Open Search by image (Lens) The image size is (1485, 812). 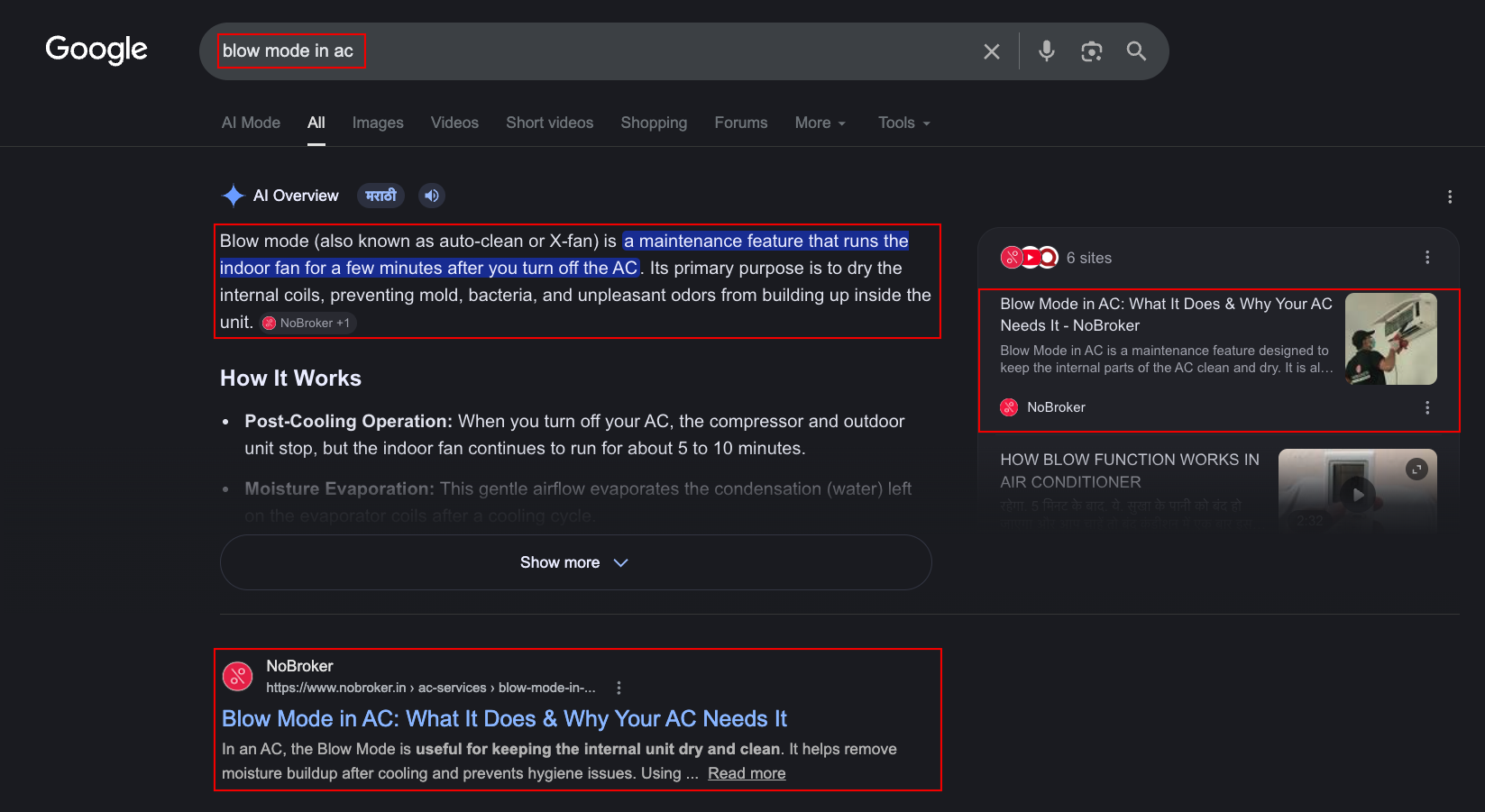click(x=1091, y=51)
